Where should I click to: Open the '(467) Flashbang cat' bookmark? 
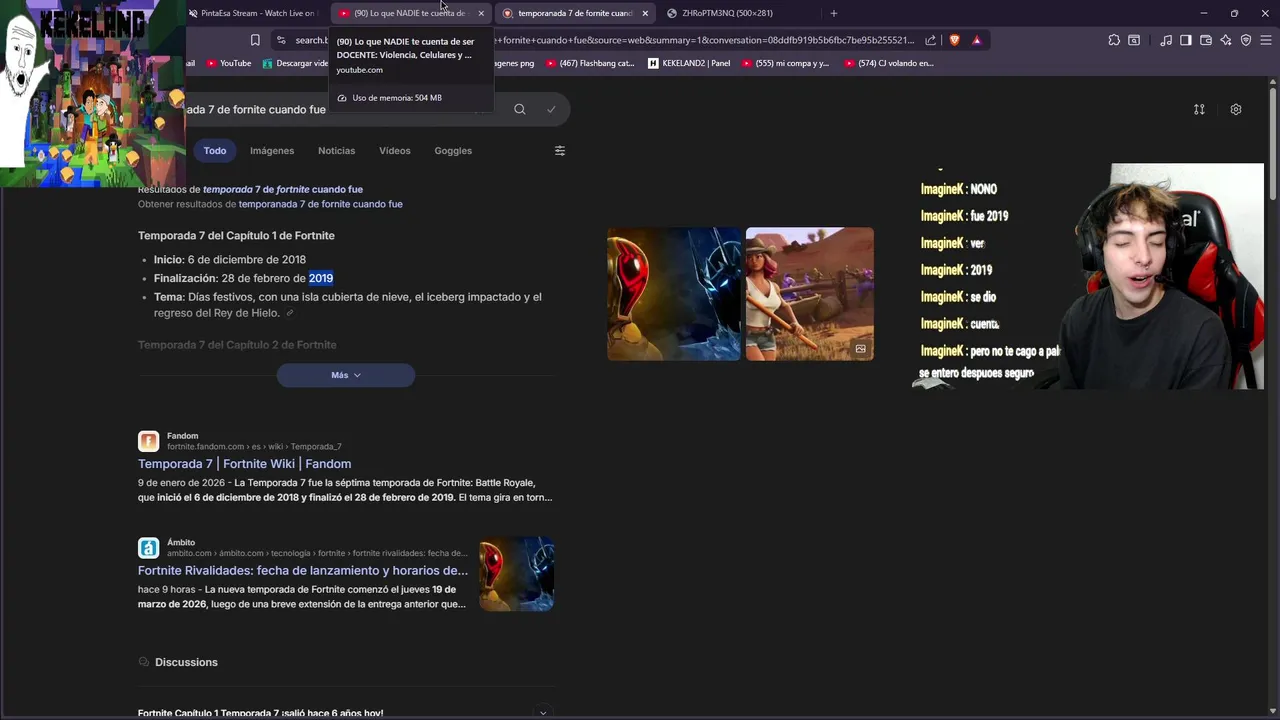[590, 63]
